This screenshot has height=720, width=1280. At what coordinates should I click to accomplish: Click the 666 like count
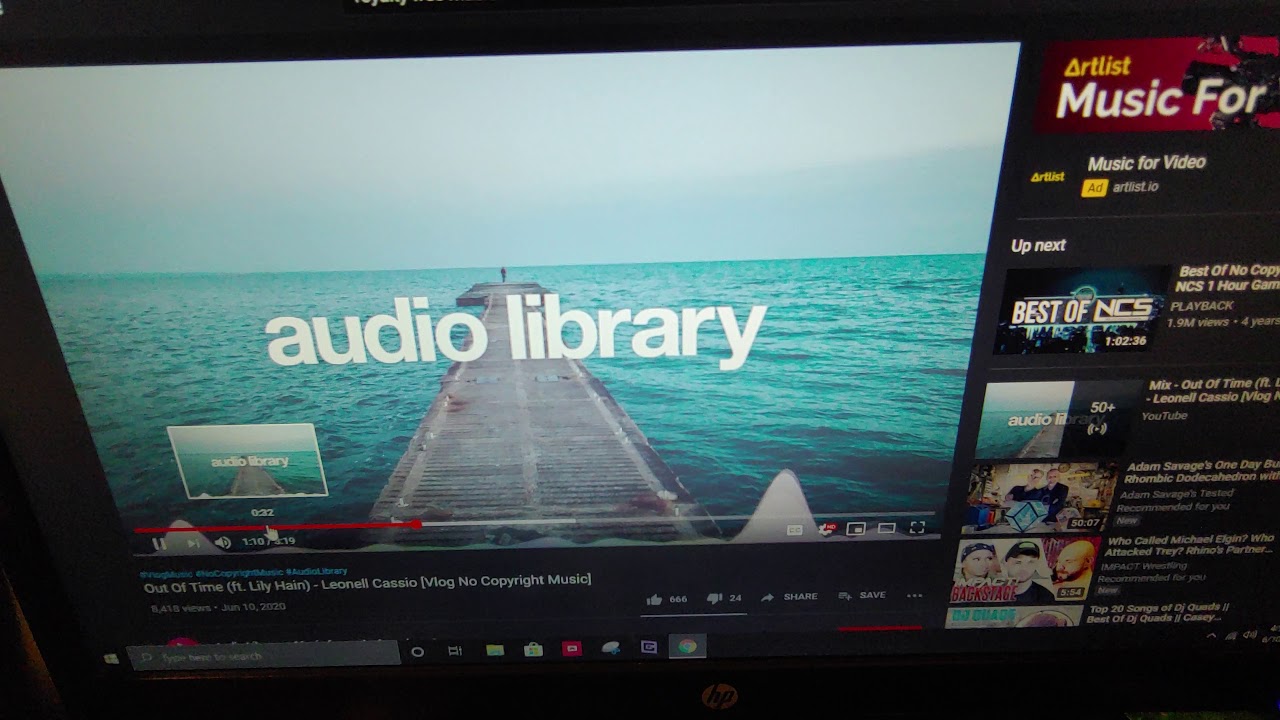(x=678, y=599)
